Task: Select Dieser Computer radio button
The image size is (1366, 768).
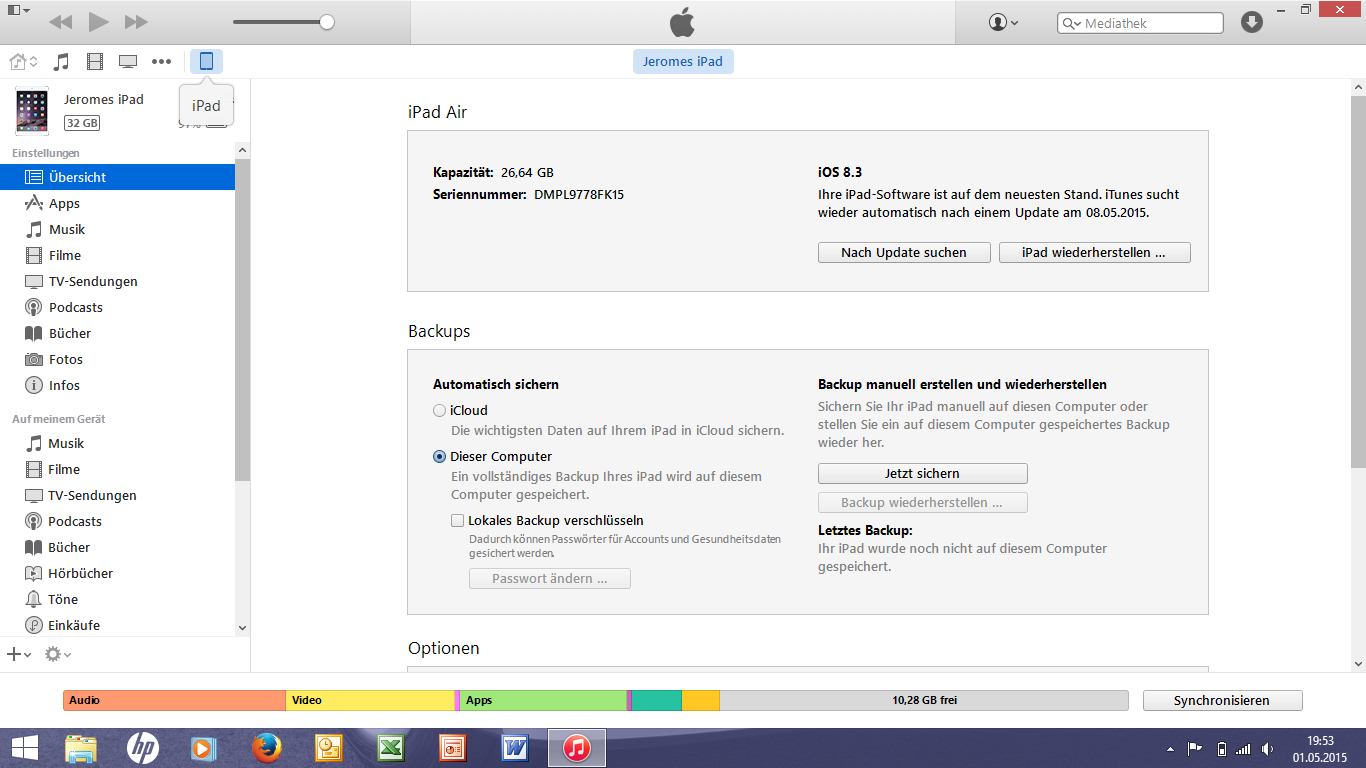Action: (x=439, y=456)
